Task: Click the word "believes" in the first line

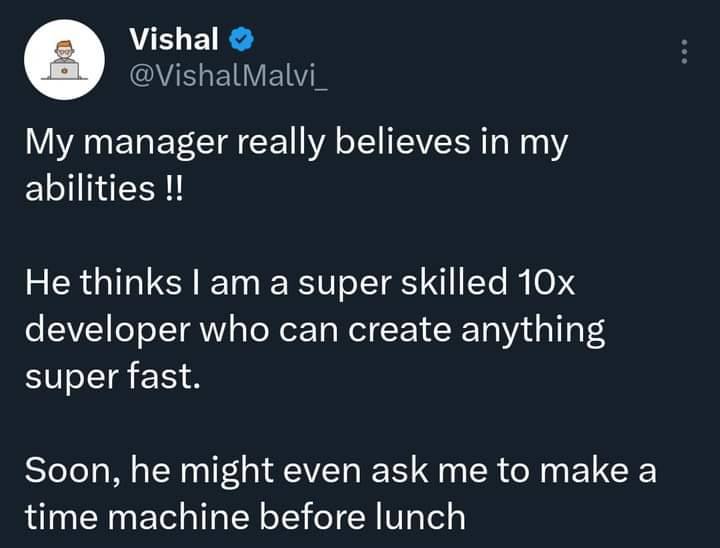Action: pyautogui.click(x=403, y=141)
